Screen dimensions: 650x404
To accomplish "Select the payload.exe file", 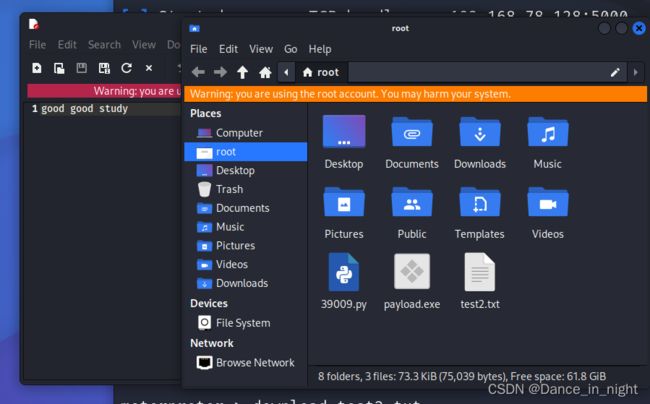I will point(412,280).
